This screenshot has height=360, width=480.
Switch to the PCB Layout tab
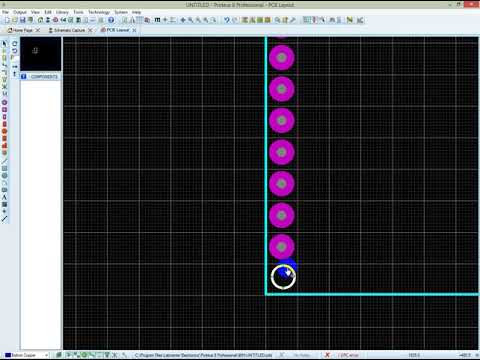pyautogui.click(x=115, y=30)
